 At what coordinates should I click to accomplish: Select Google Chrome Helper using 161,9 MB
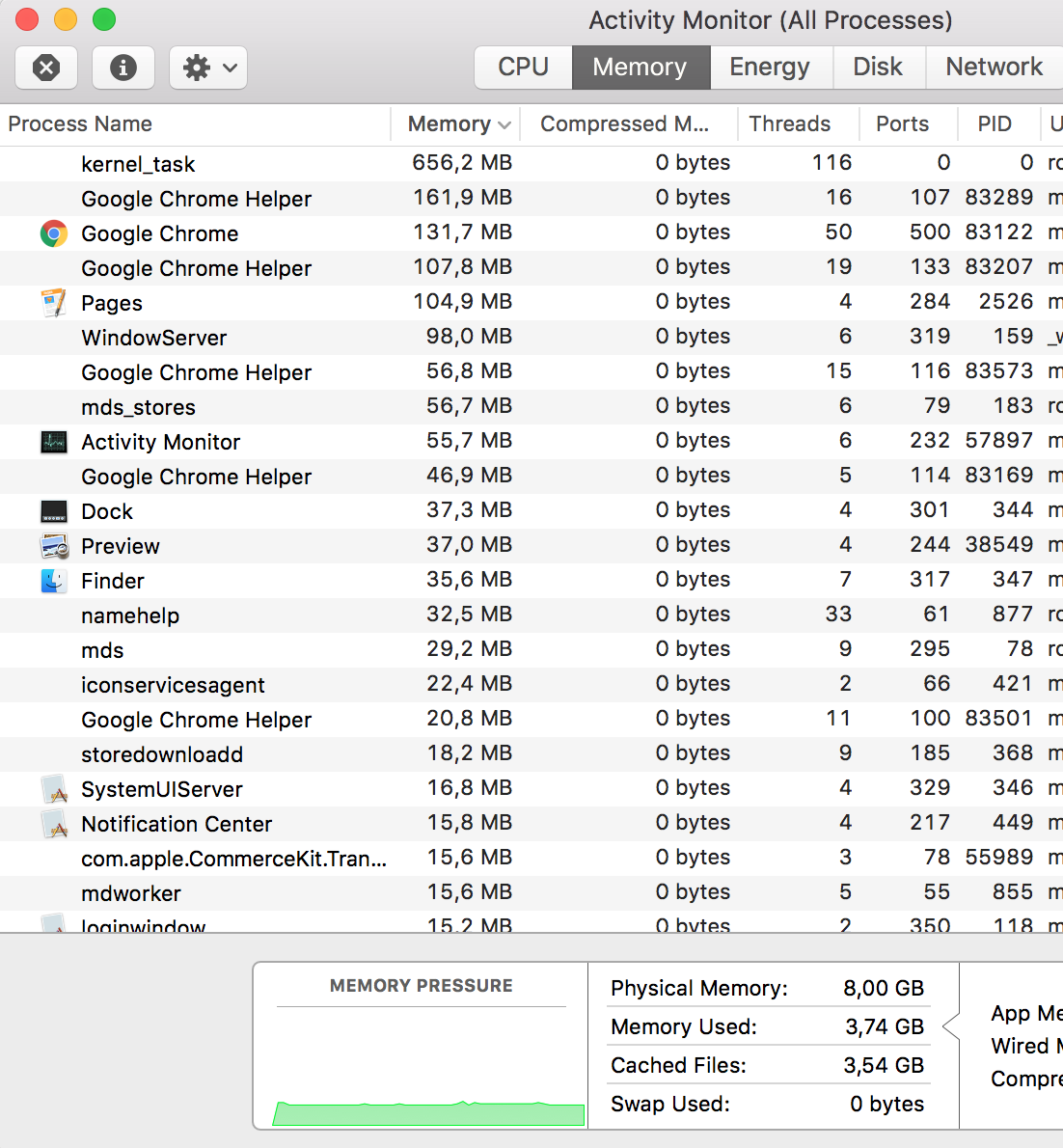pos(196,199)
